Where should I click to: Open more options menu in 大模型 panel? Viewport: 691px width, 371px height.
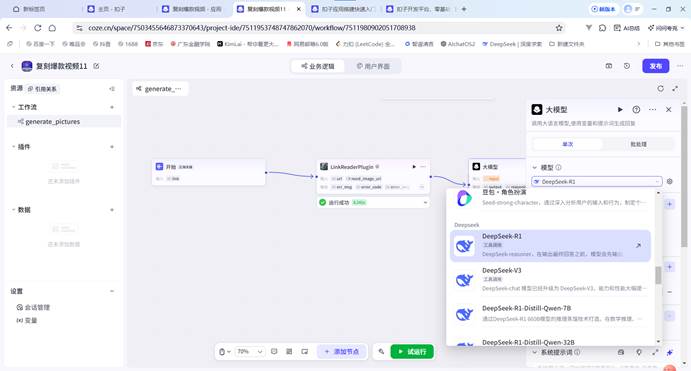652,109
